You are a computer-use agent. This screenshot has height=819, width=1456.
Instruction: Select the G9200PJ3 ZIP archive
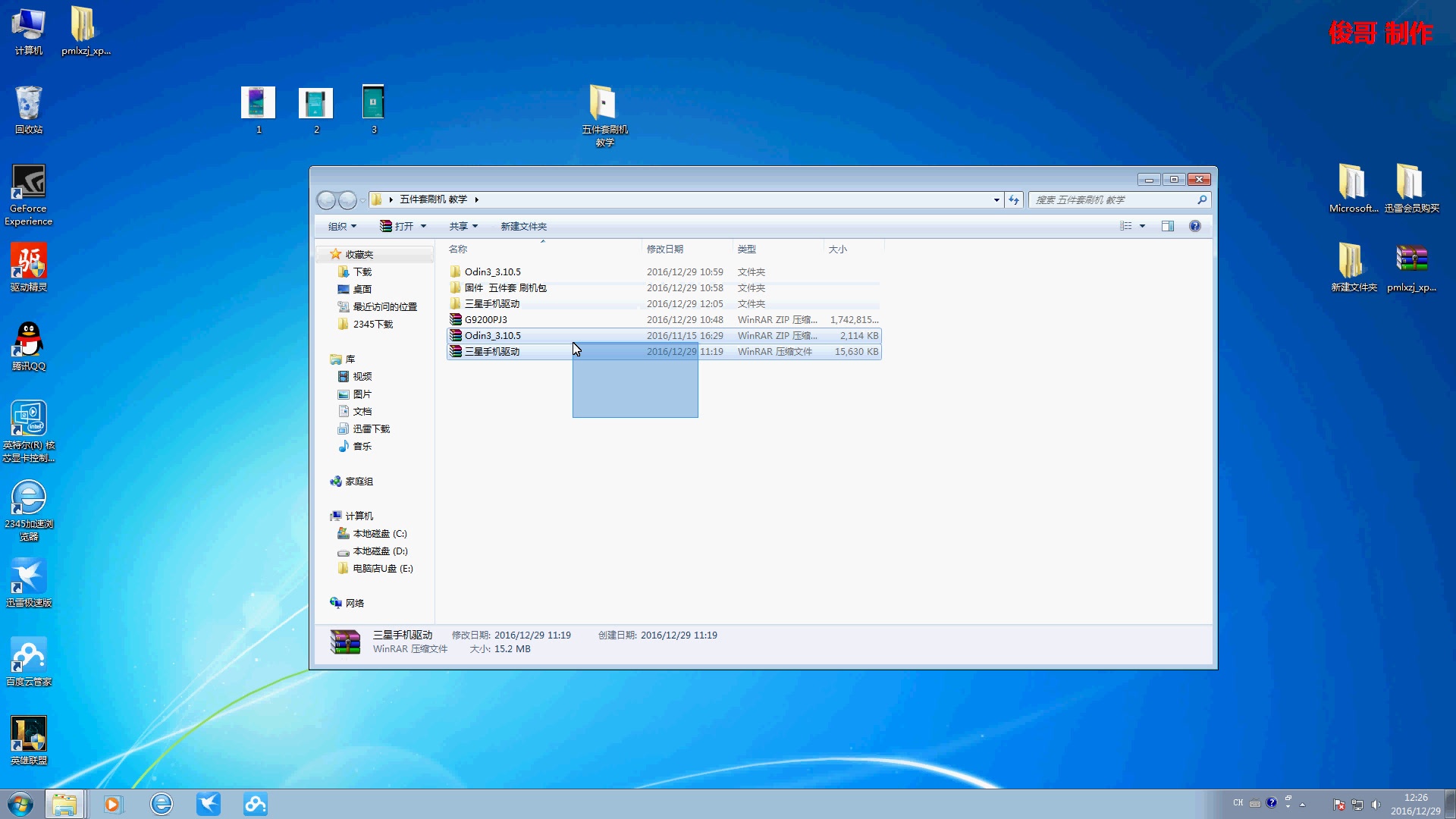tap(664, 319)
